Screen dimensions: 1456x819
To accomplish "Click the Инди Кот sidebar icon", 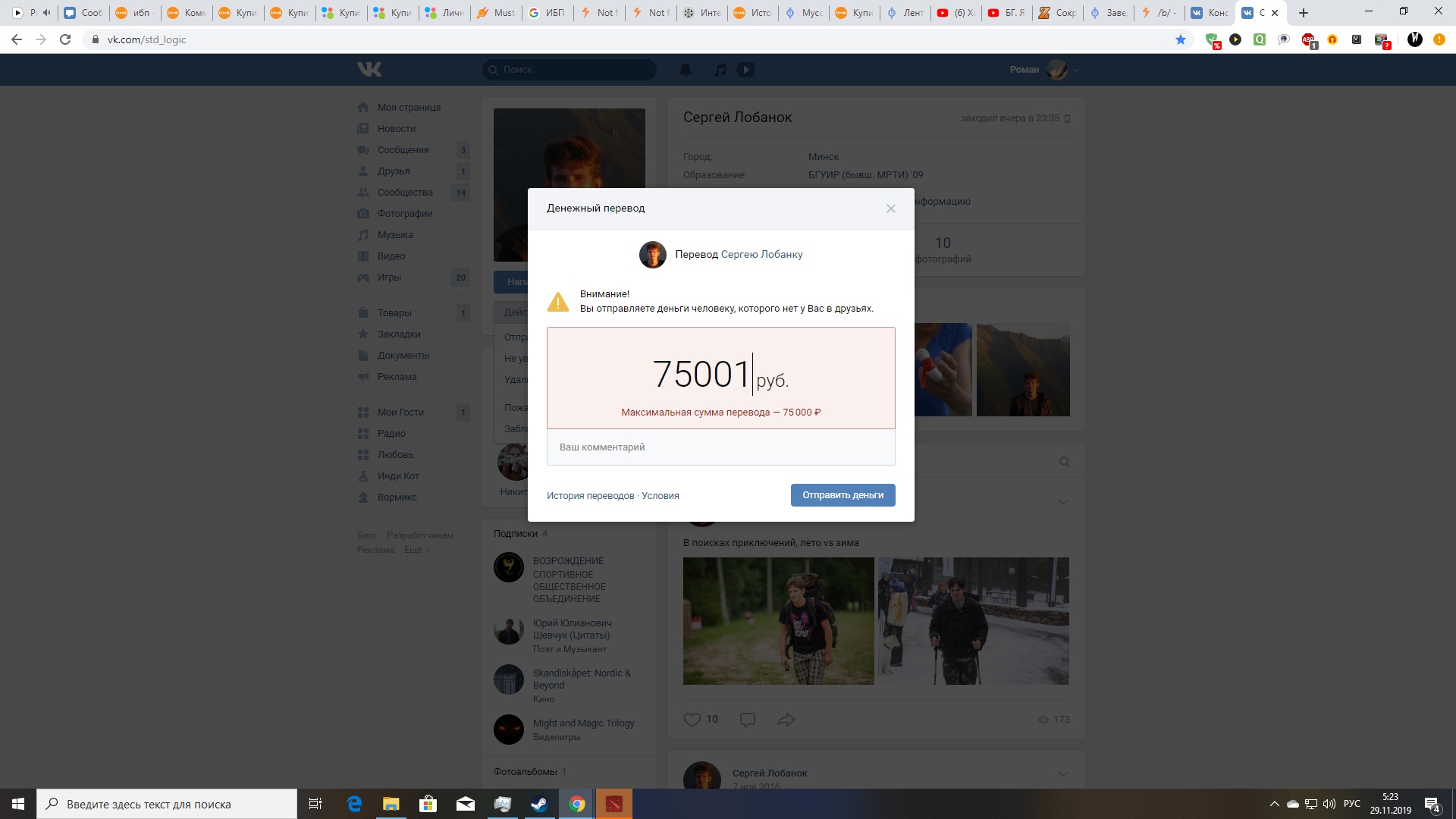I will tap(363, 476).
